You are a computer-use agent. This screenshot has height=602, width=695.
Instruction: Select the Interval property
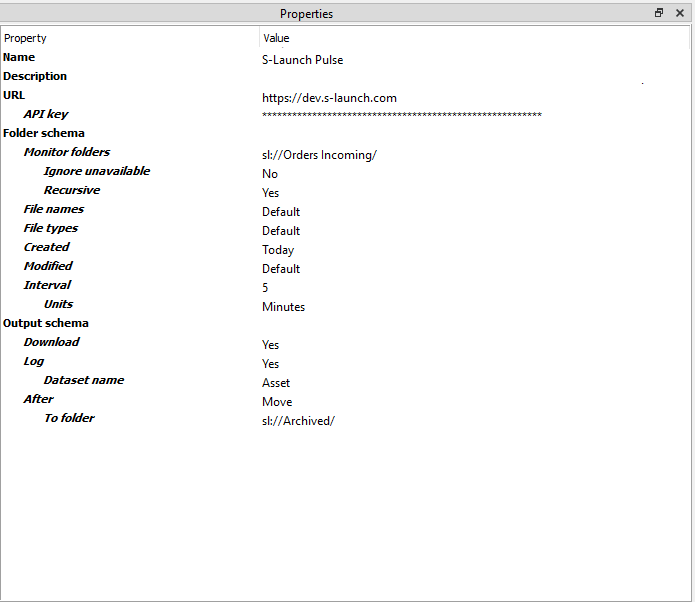[47, 285]
